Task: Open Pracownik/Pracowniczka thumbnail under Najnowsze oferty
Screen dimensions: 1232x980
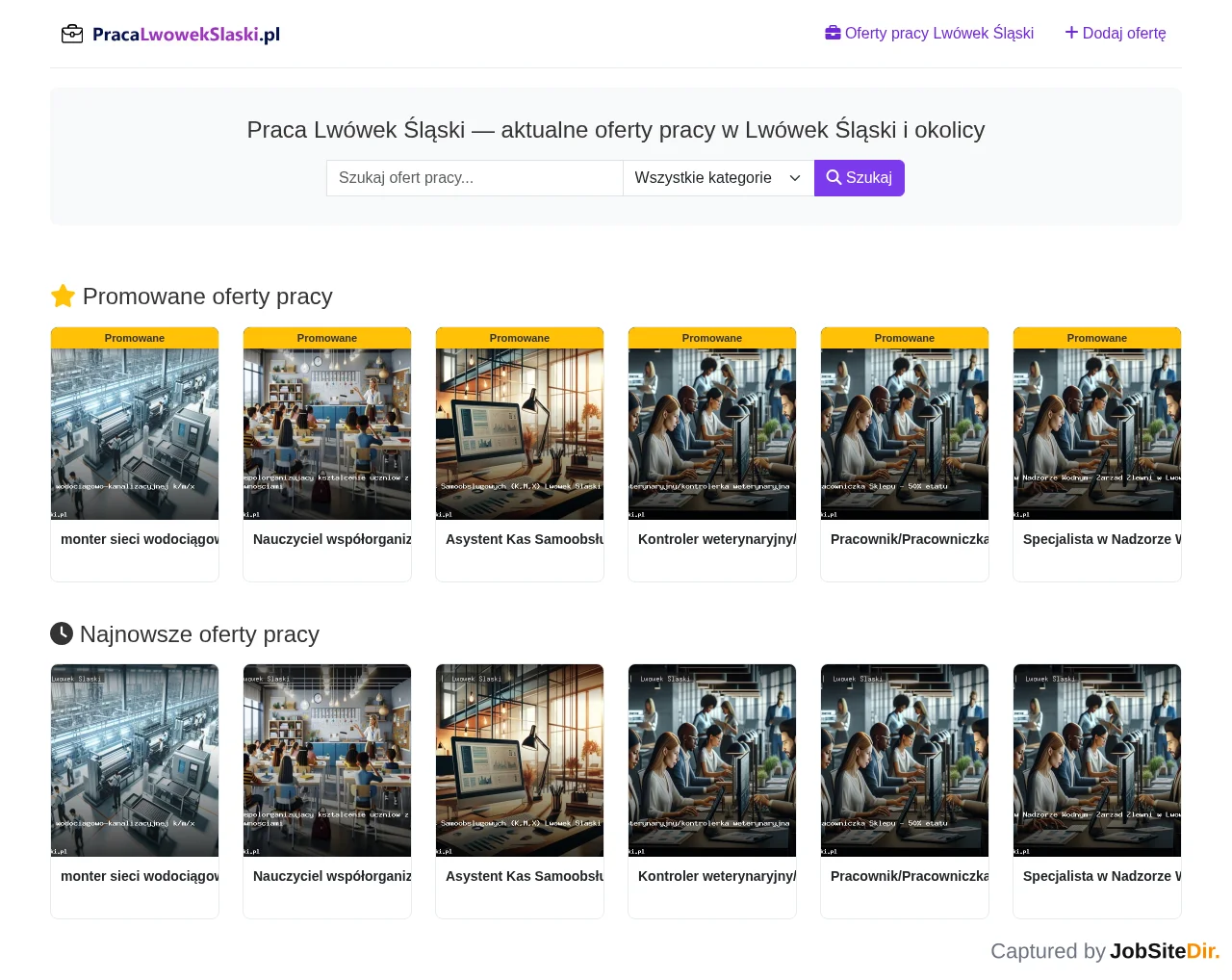Action: [x=905, y=761]
